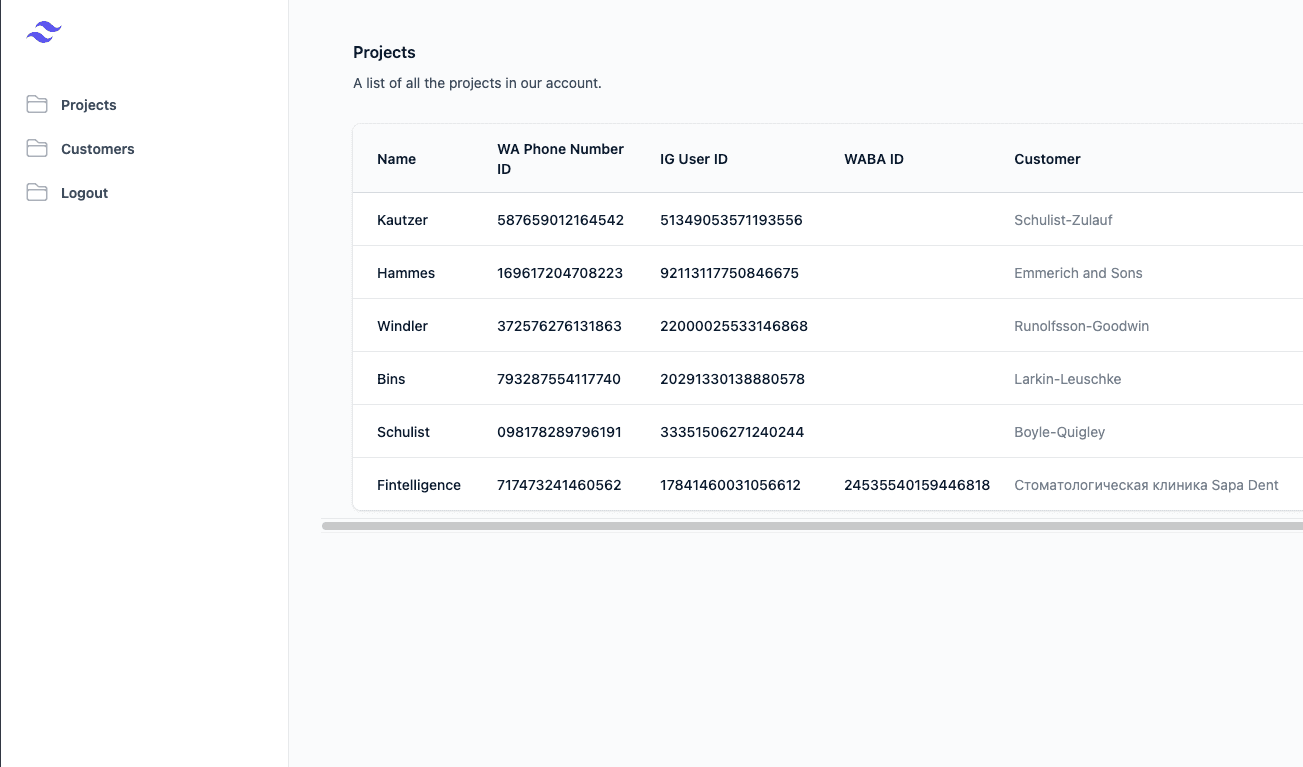The height and width of the screenshot is (767, 1303).
Task: Click the folder icon beside Customers
Action: (37, 149)
